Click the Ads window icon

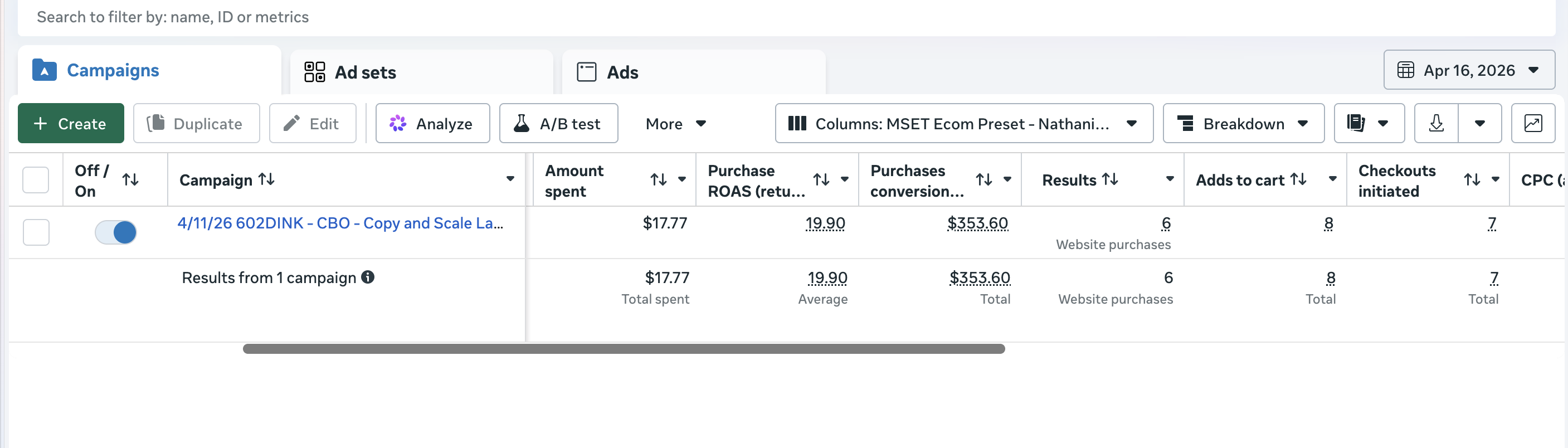pyautogui.click(x=586, y=72)
